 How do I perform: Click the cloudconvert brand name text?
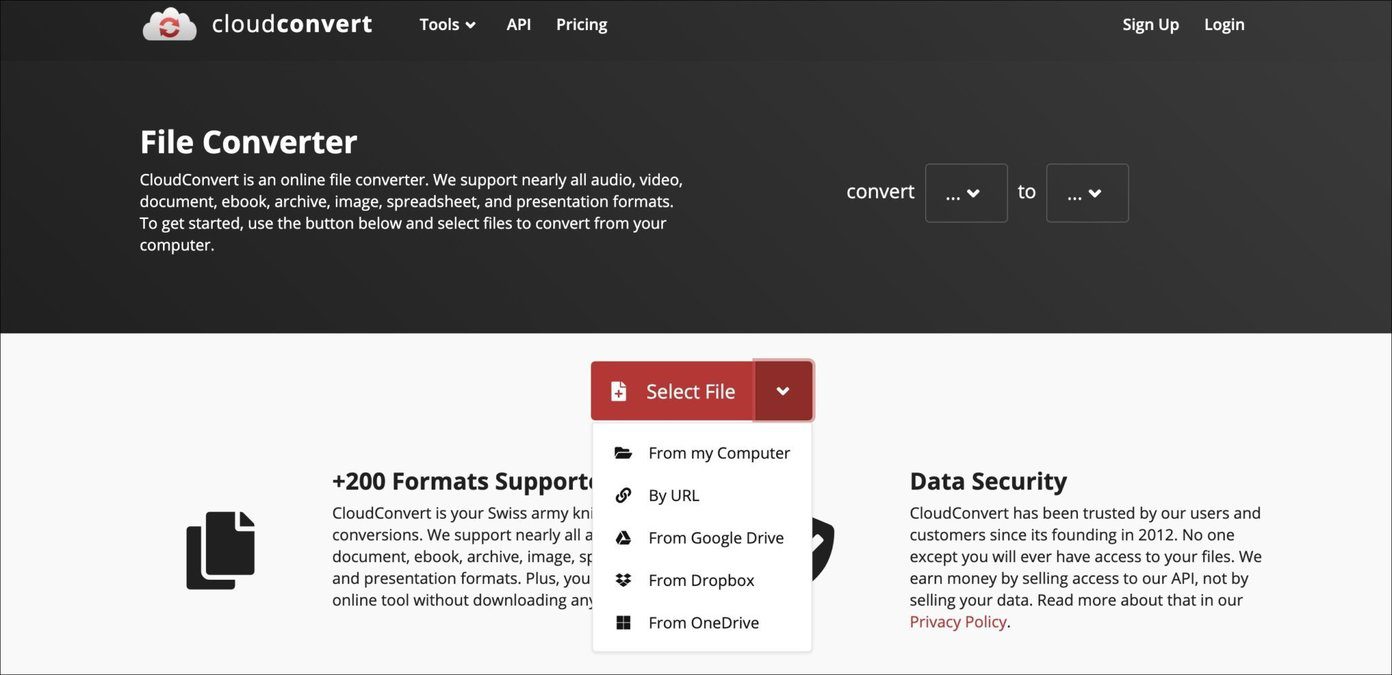(292, 24)
